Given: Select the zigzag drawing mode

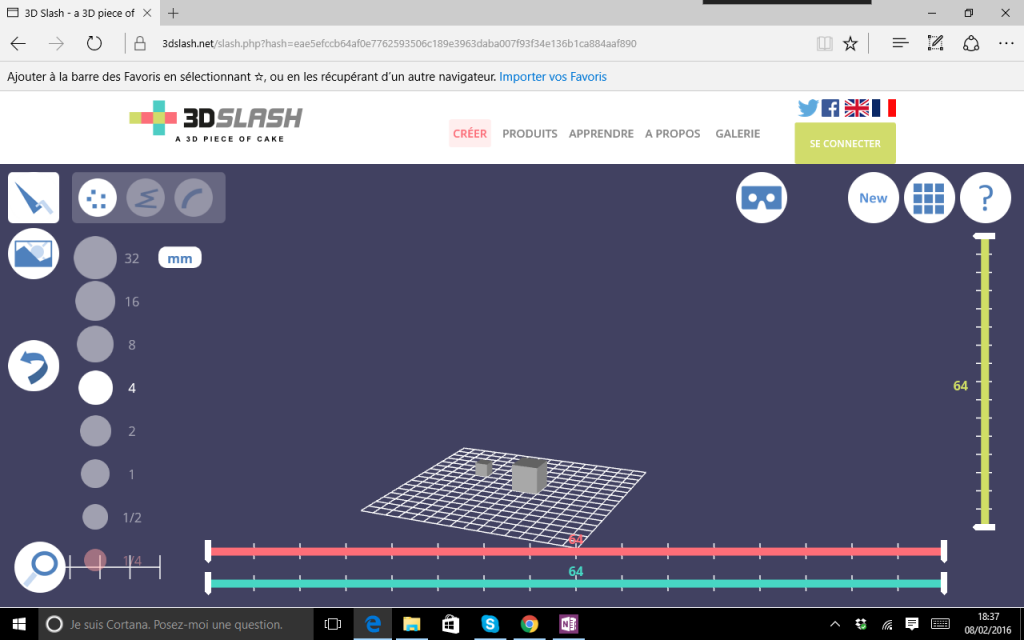Looking at the screenshot, I should tap(146, 197).
